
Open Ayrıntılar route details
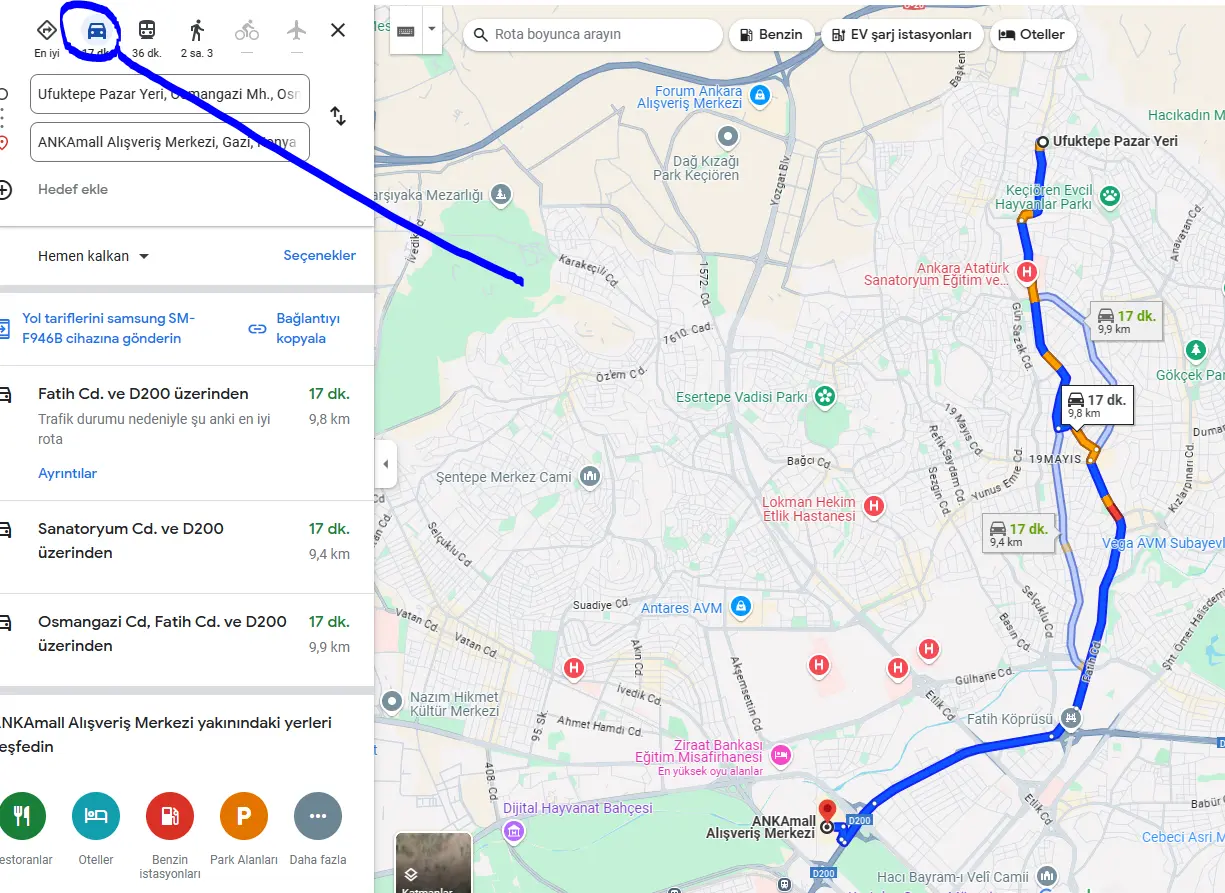pos(67,473)
